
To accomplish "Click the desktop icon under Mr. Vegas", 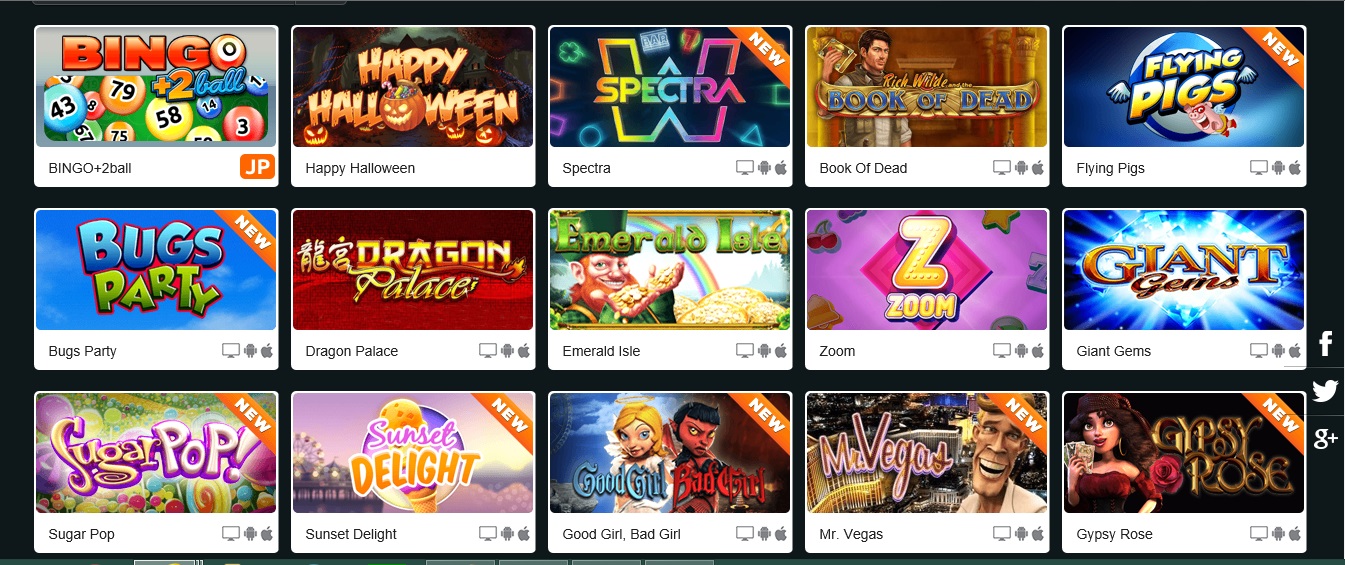I will point(1002,534).
